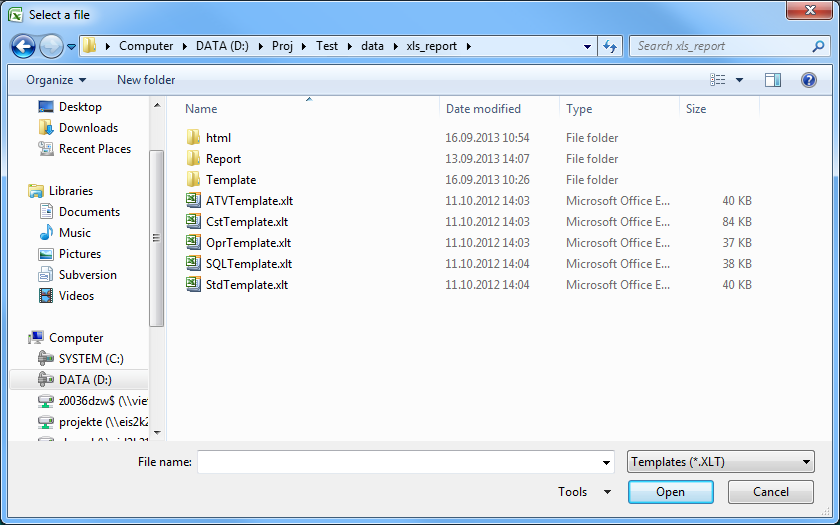Viewport: 840px width, 525px height.
Task: Select Desktop in navigation pane
Action: pyautogui.click(x=80, y=107)
